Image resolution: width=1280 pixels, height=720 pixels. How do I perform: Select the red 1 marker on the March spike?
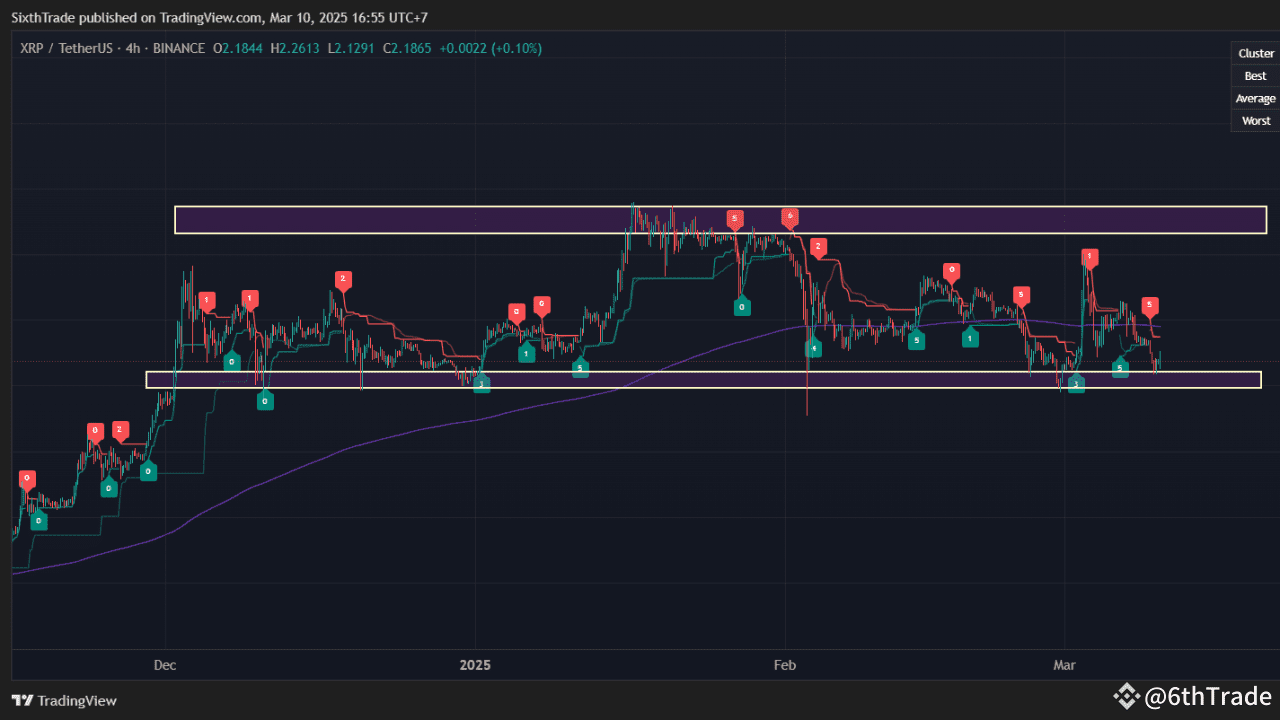pos(1089,258)
